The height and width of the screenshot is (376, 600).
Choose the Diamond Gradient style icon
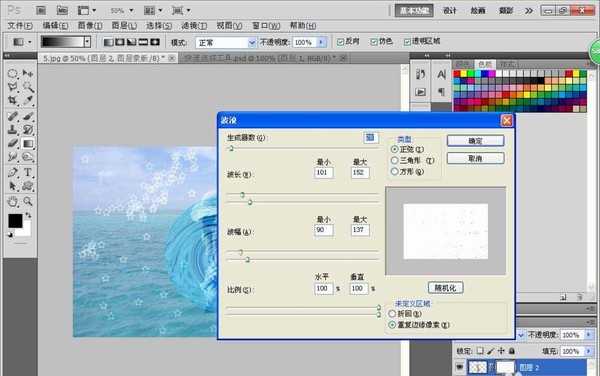point(155,42)
